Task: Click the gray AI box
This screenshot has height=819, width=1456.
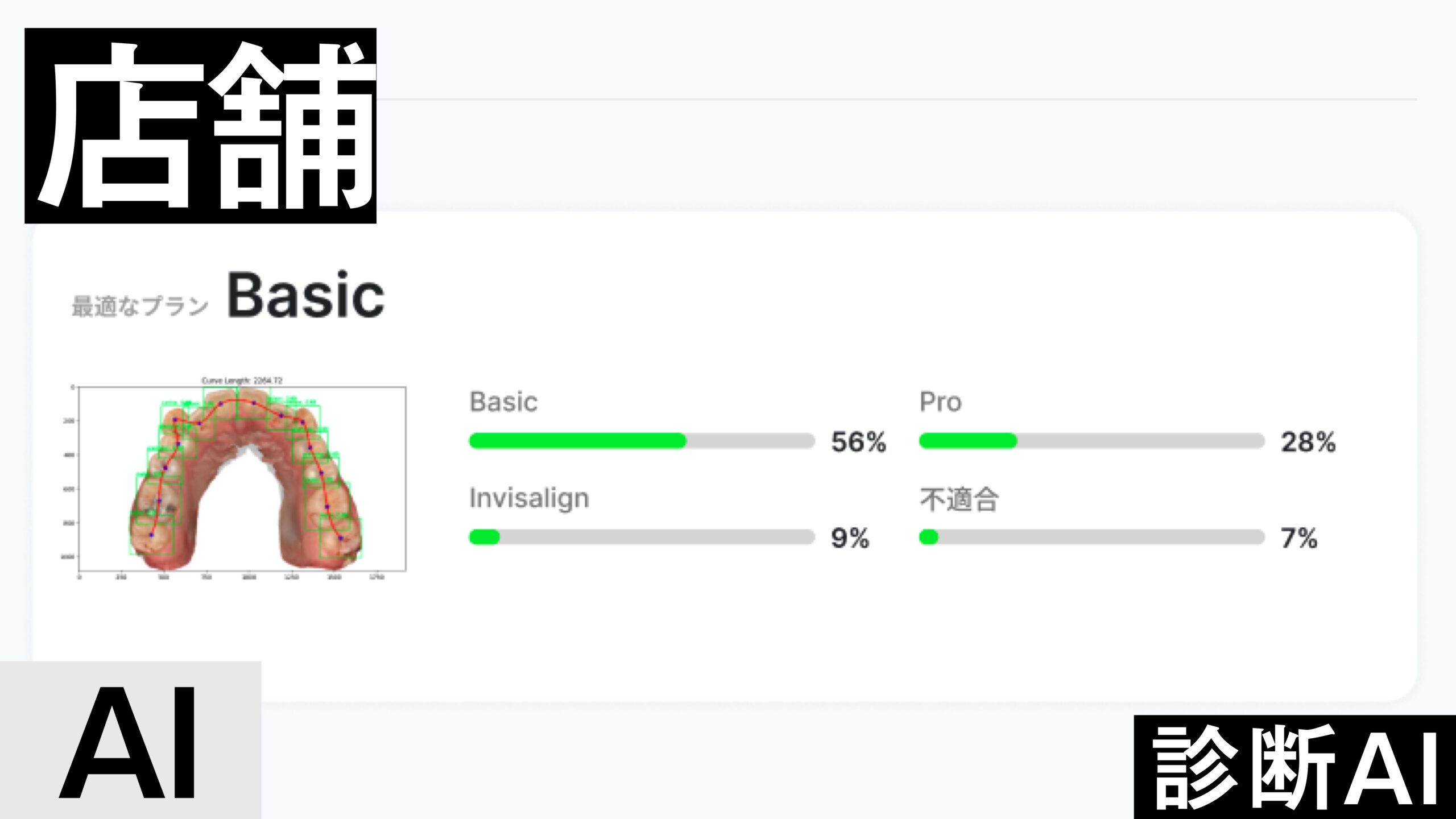Action: [x=130, y=740]
